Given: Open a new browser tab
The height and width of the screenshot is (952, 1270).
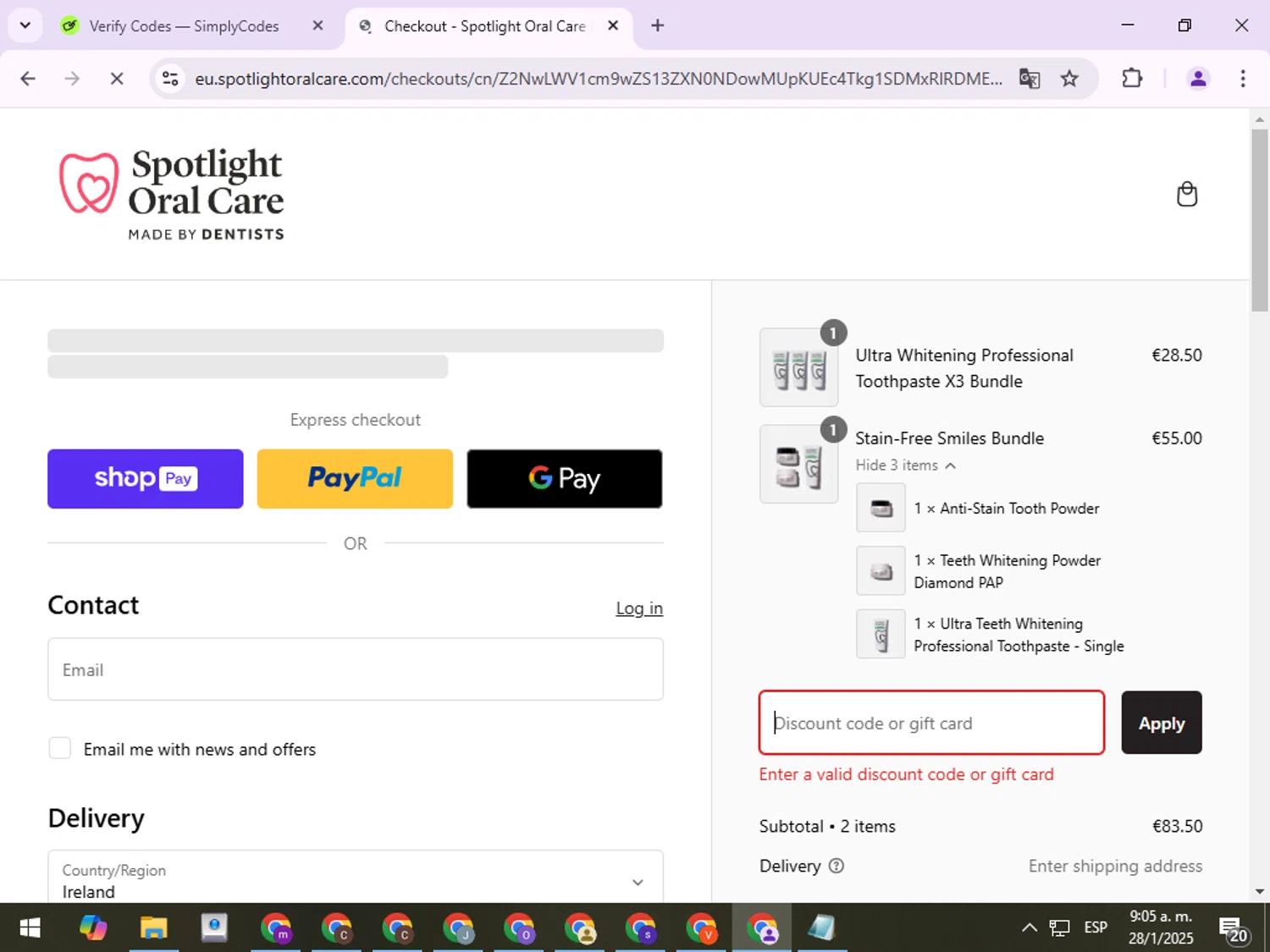Looking at the screenshot, I should coord(658,25).
